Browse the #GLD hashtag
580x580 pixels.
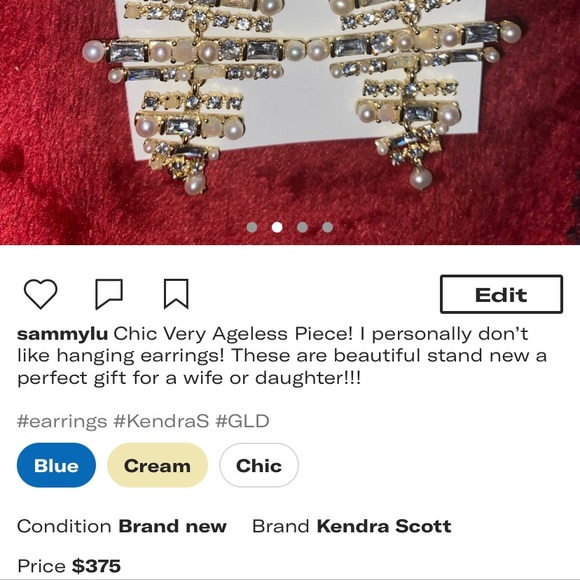coord(242,421)
